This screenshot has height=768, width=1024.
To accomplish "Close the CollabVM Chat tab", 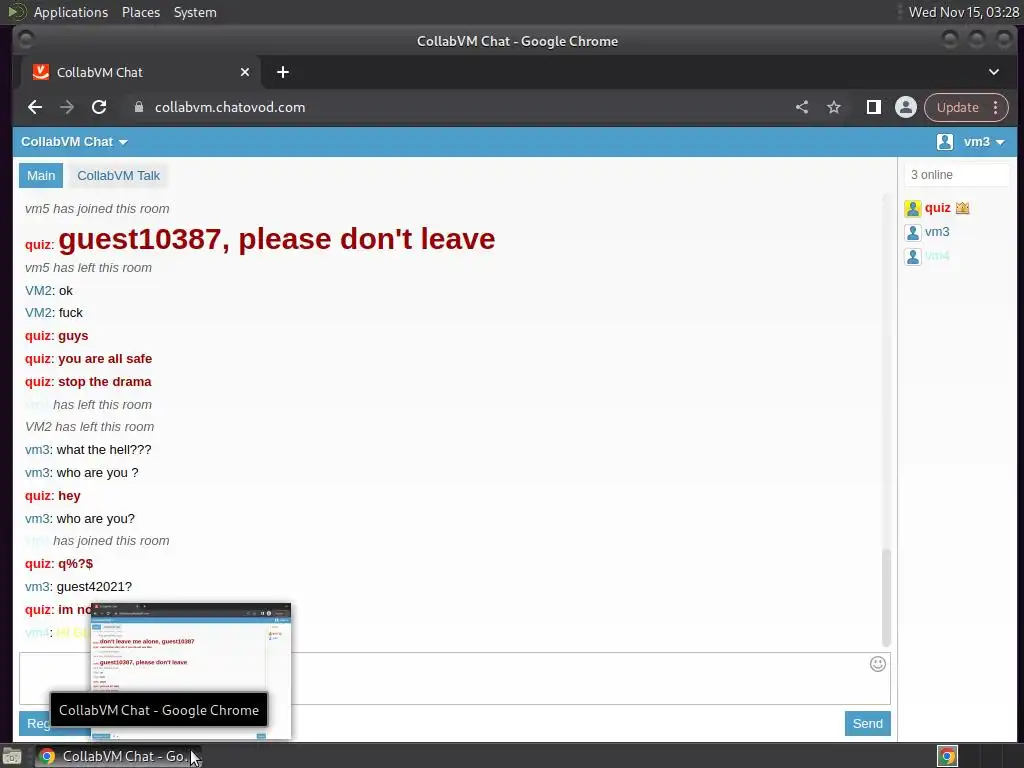I will click(245, 72).
